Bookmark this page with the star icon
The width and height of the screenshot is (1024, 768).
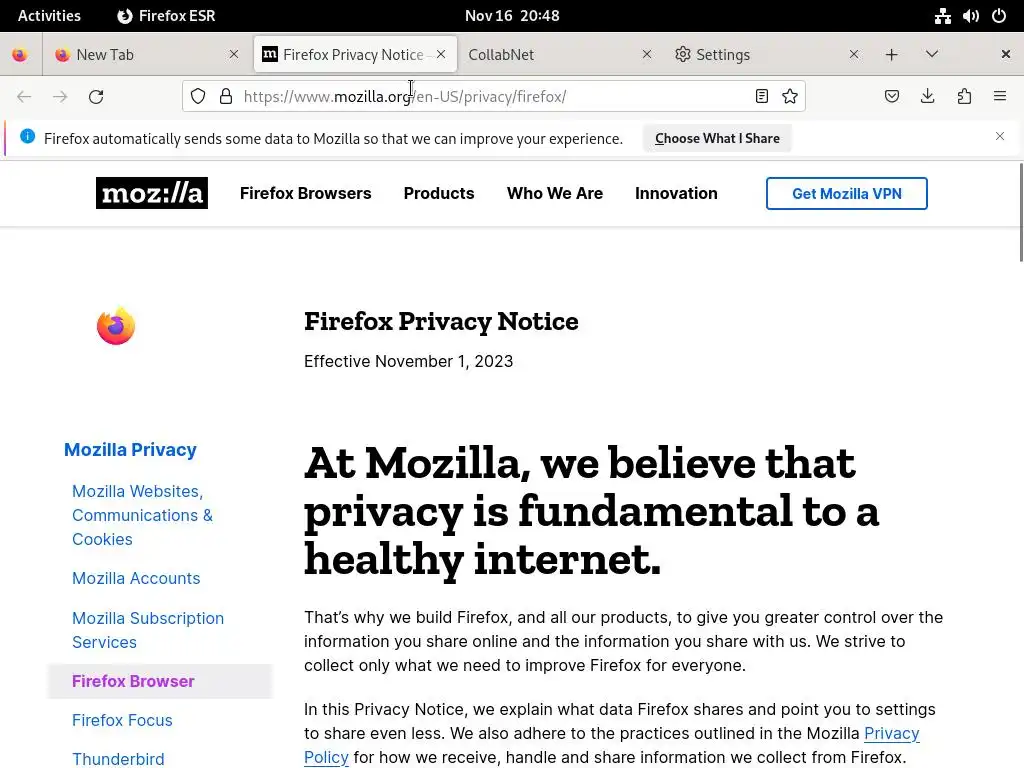[790, 97]
